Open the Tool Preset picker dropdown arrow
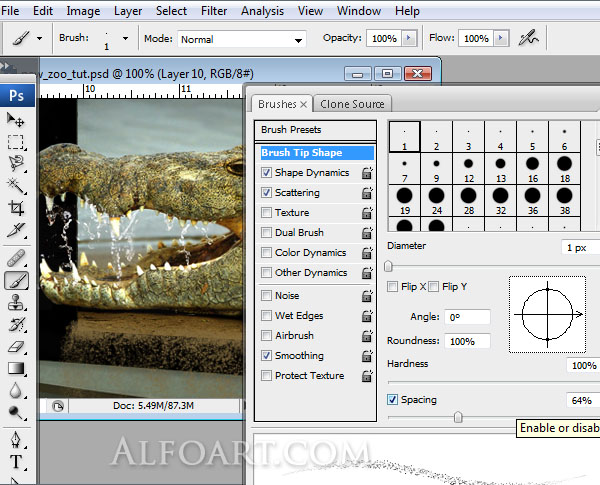The height and width of the screenshot is (485, 600). [x=39, y=38]
